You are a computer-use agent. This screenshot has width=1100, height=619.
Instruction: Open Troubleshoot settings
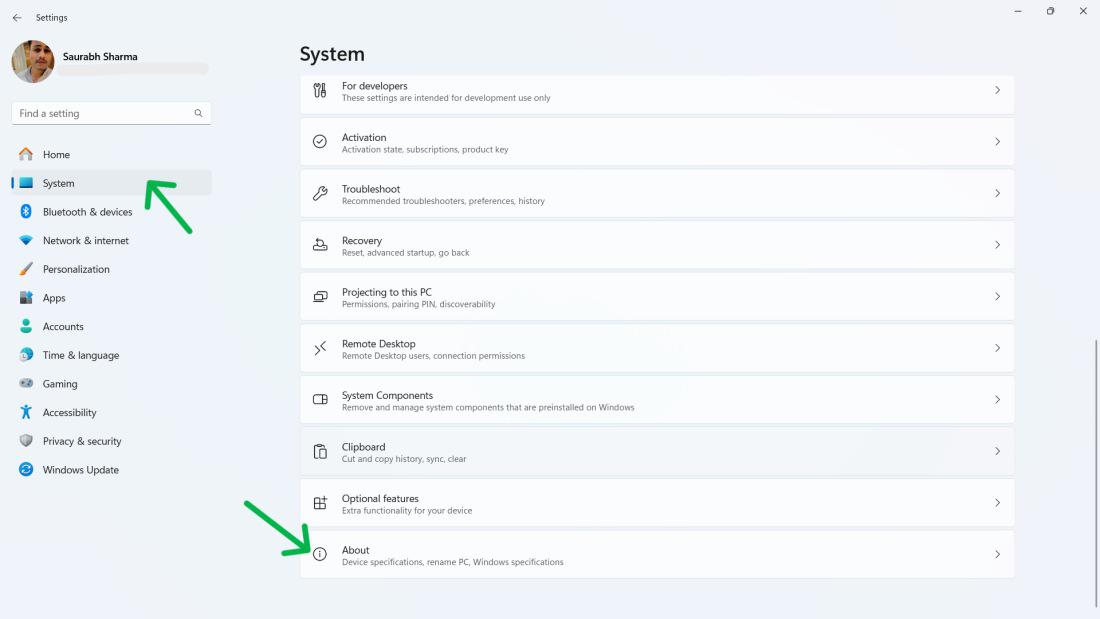click(655, 193)
